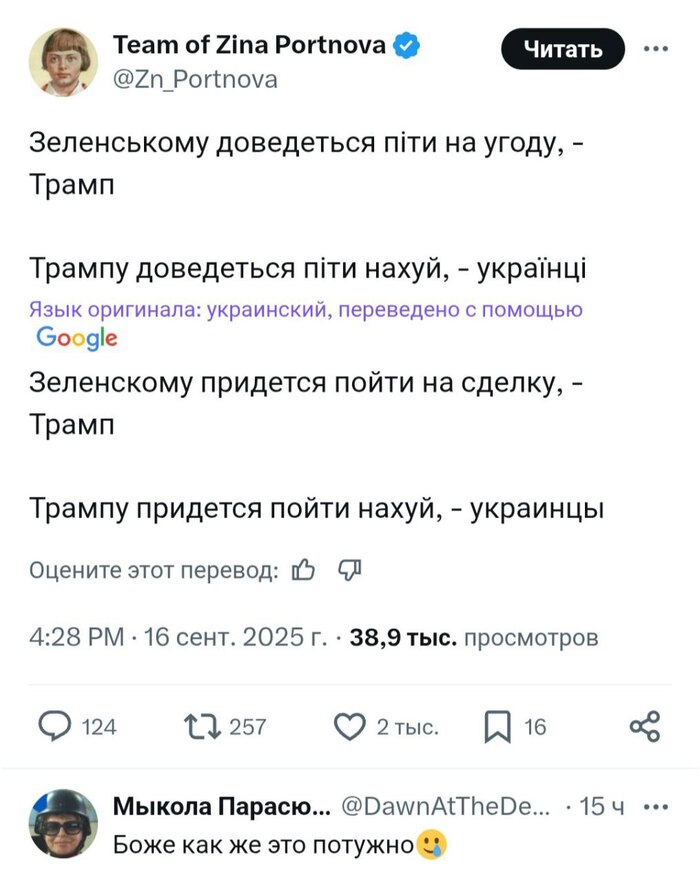Click the @Zn_Portnova handle

click(194, 79)
